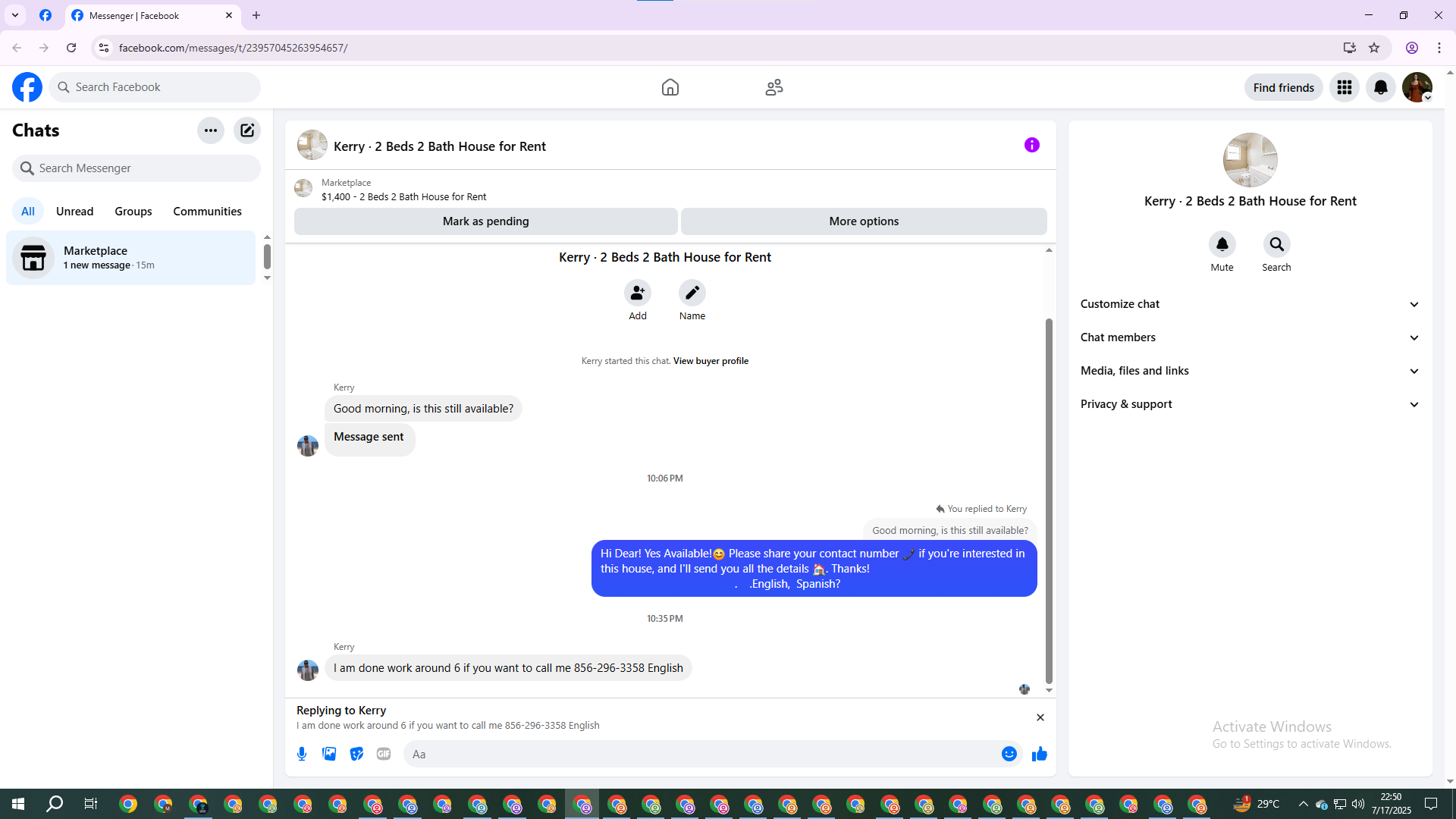This screenshot has width=1456, height=819.
Task: Click Find friends button
Action: [1283, 88]
